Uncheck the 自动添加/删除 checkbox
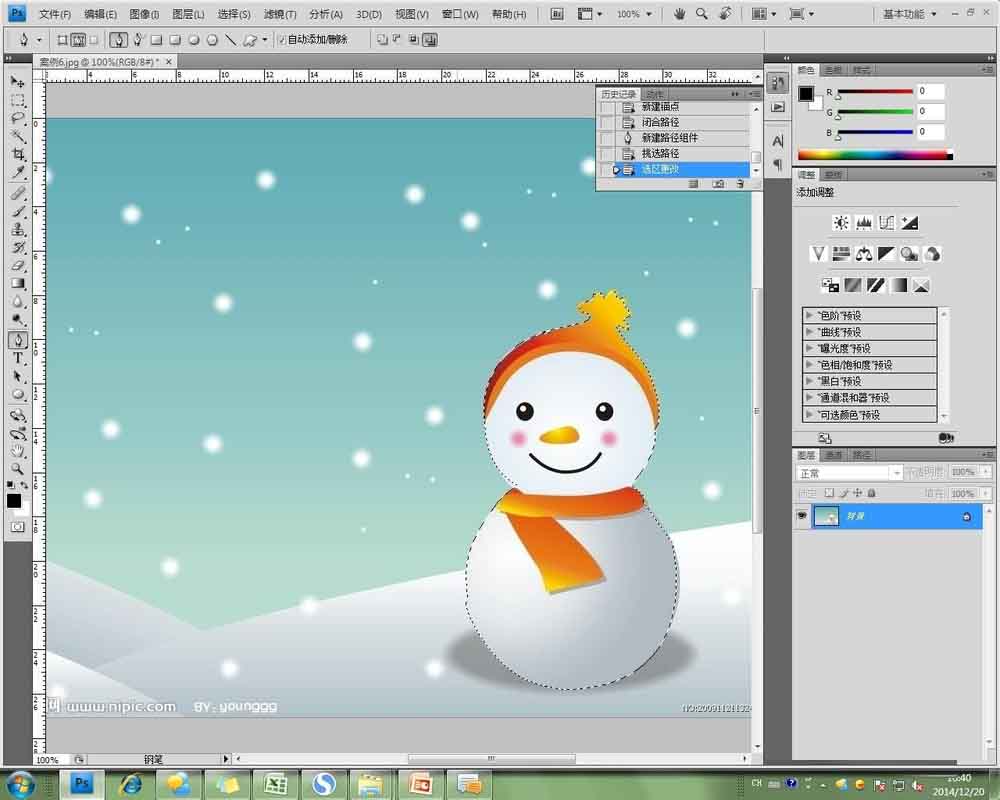Image resolution: width=1000 pixels, height=800 pixels. point(281,40)
